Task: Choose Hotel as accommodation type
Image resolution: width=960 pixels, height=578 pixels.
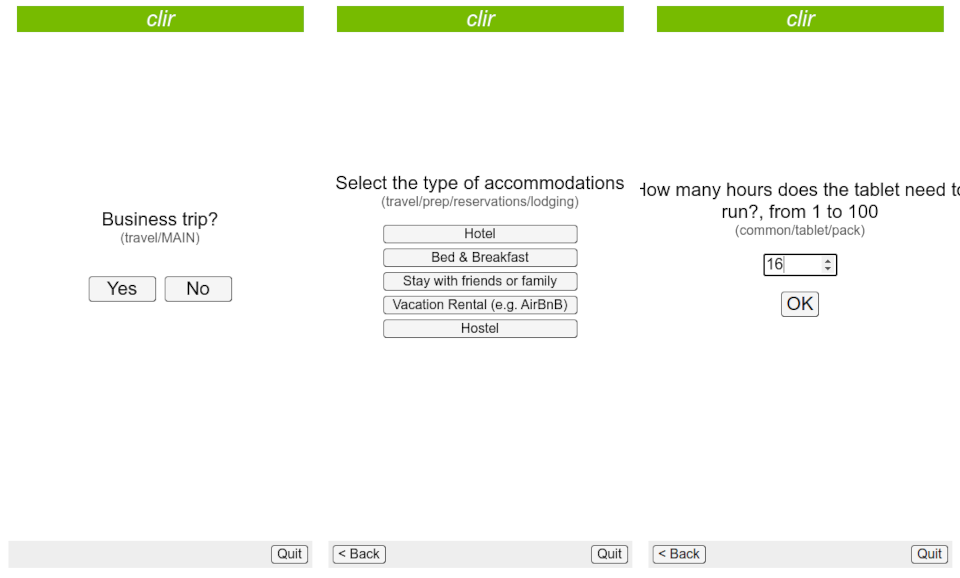Action: tap(480, 234)
